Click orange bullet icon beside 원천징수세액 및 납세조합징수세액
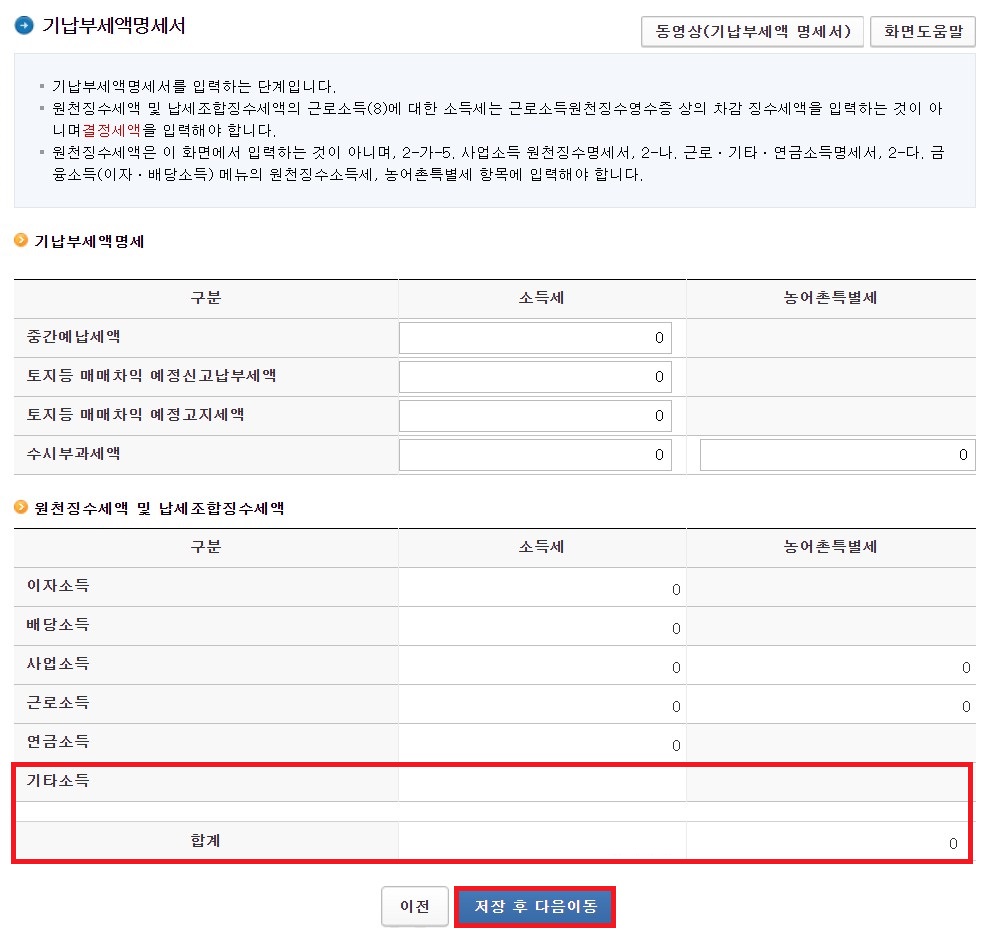 (x=21, y=507)
